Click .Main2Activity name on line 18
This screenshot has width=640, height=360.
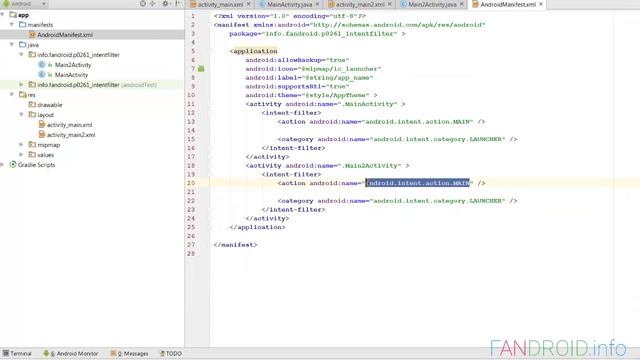point(370,166)
